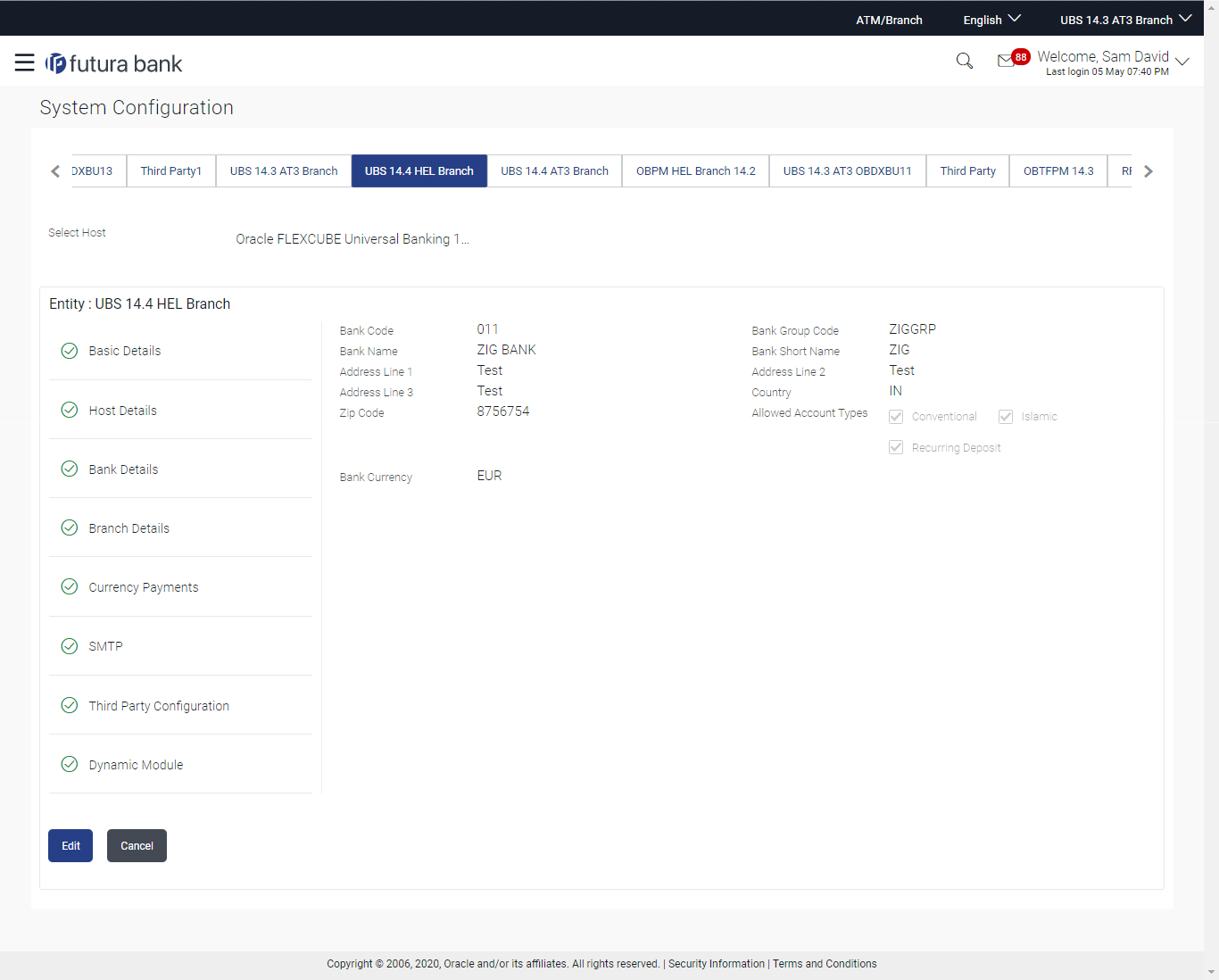Image resolution: width=1219 pixels, height=980 pixels.
Task: Click the System Configuration page heading
Action: [137, 107]
